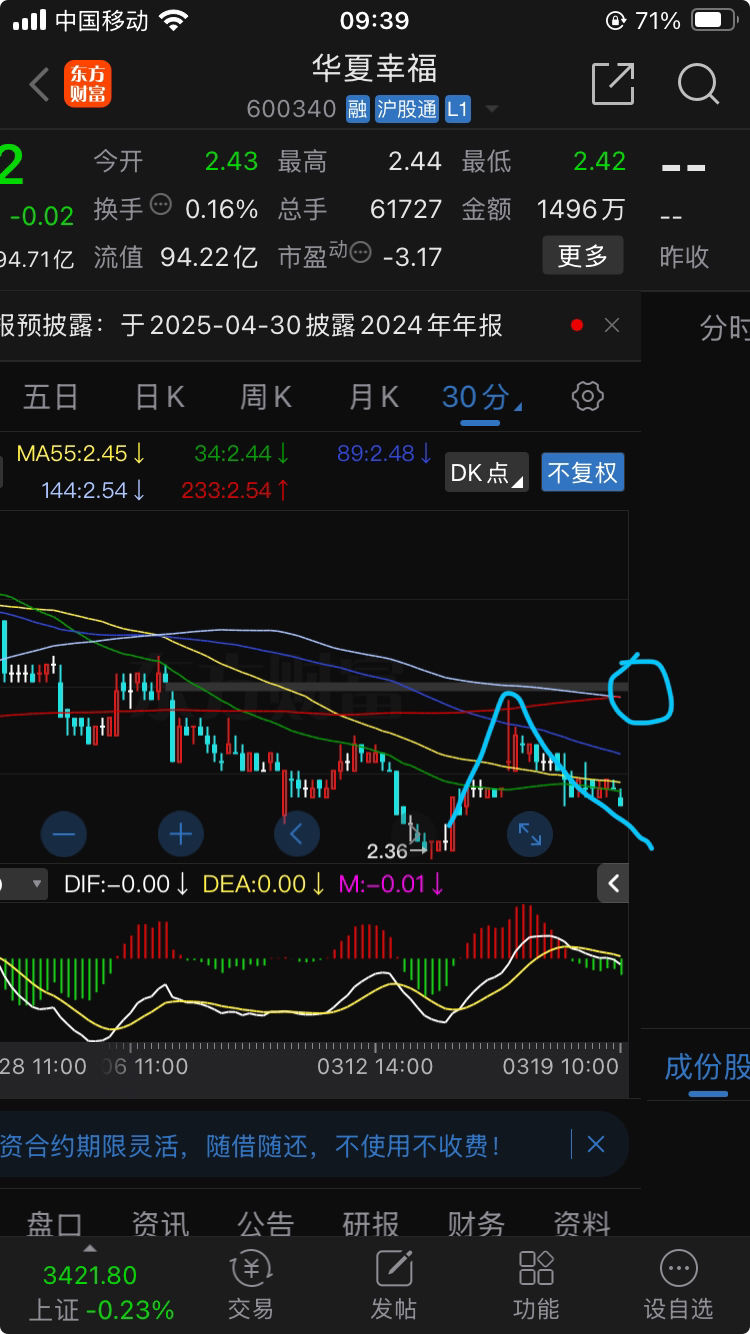Open the search magnifier icon
This screenshot has width=750, height=1334.
pos(698,85)
